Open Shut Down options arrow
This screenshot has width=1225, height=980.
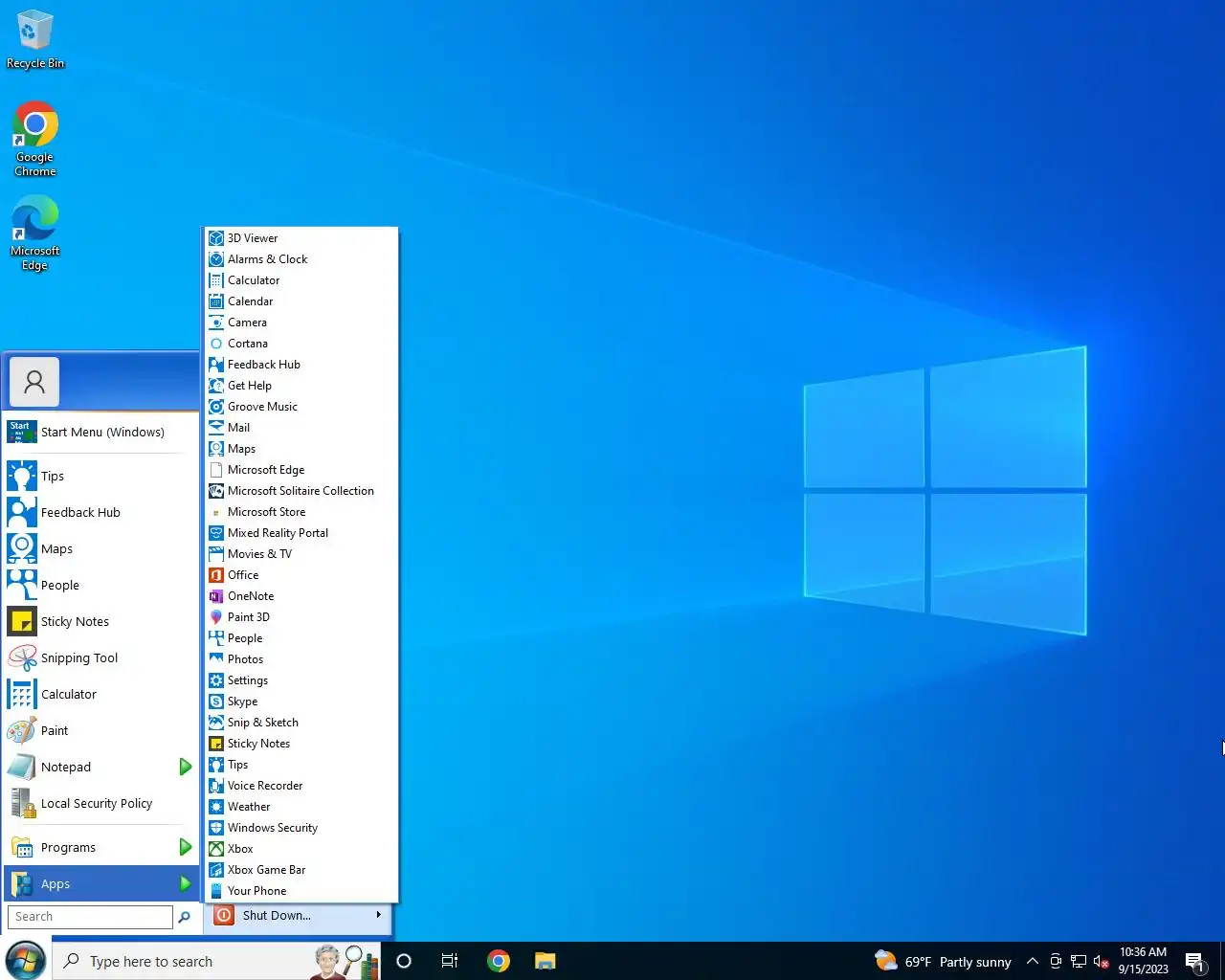379,915
